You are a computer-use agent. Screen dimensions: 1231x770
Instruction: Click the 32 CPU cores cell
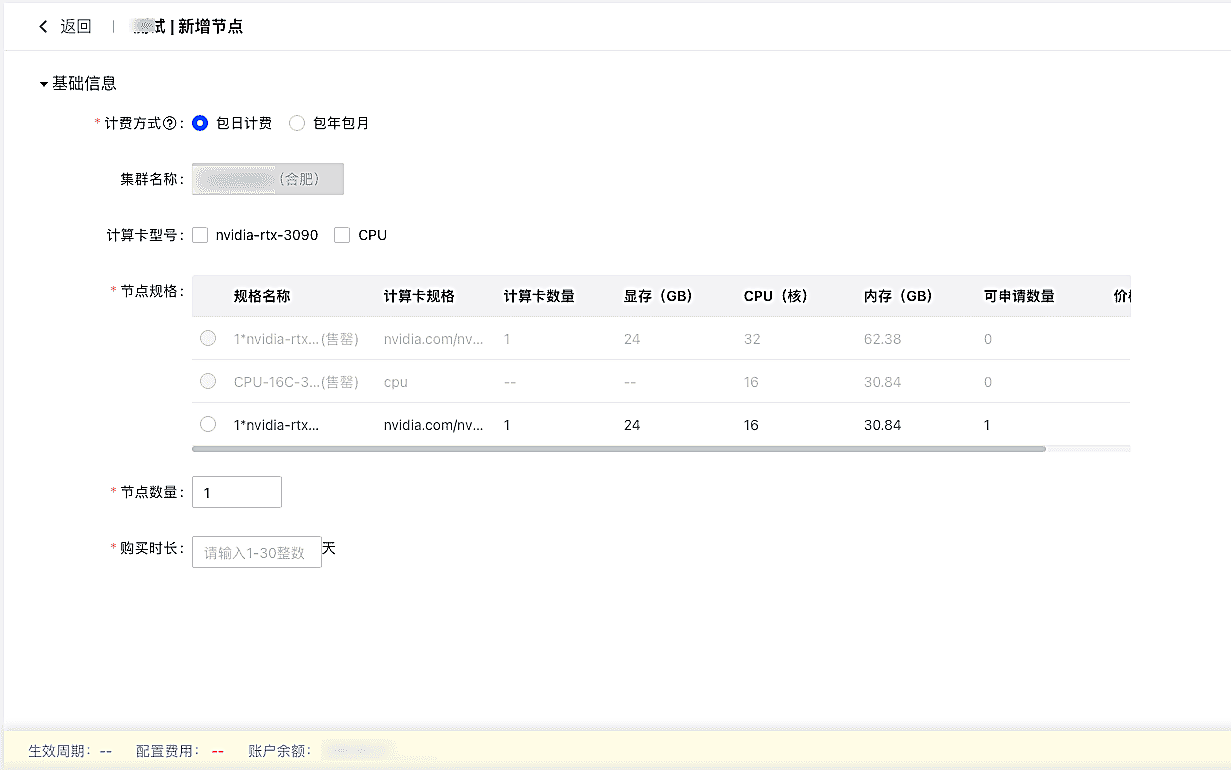click(752, 339)
